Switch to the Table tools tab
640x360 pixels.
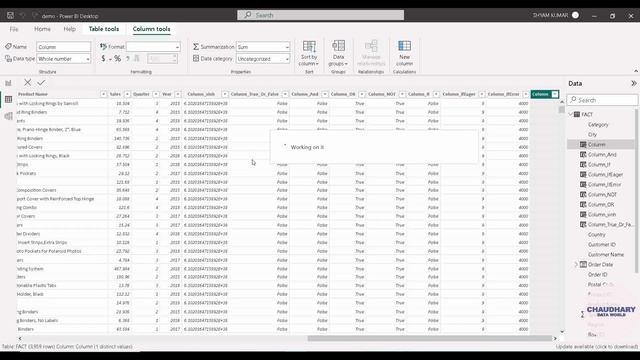104,29
